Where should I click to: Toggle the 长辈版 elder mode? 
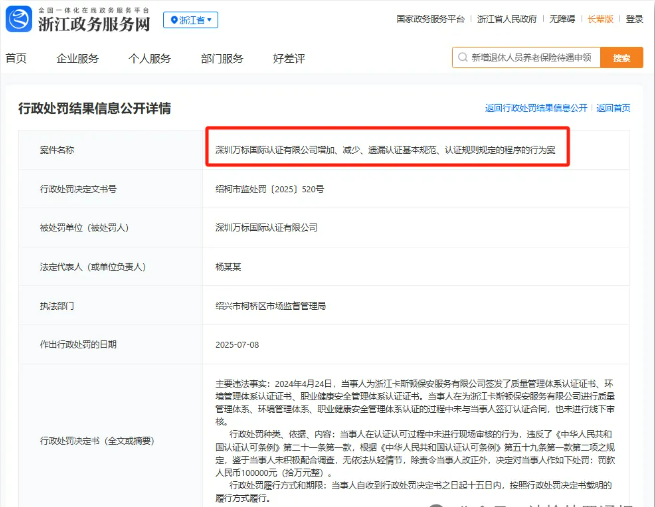pyautogui.click(x=600, y=19)
